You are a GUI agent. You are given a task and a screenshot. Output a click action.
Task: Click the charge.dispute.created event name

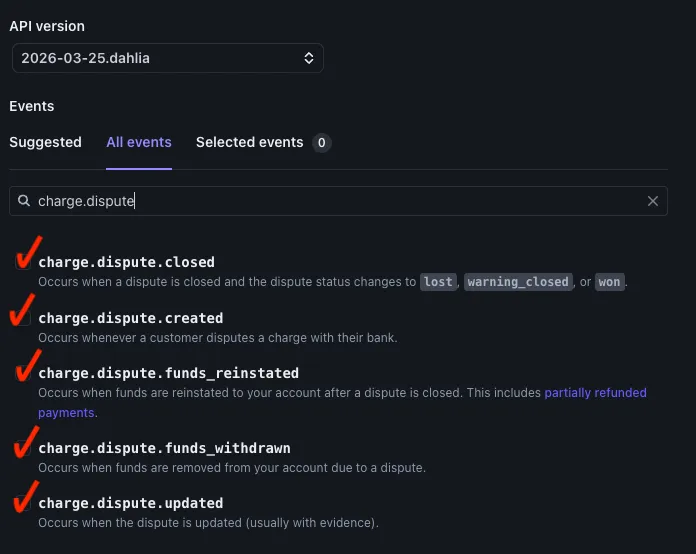[130, 318]
